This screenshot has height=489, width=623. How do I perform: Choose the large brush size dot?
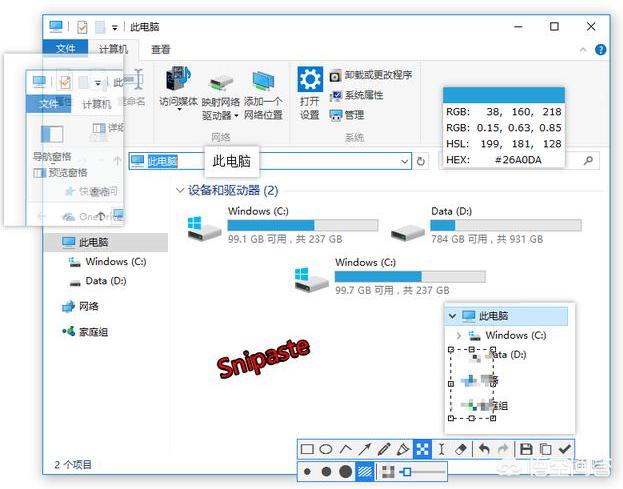[x=346, y=472]
